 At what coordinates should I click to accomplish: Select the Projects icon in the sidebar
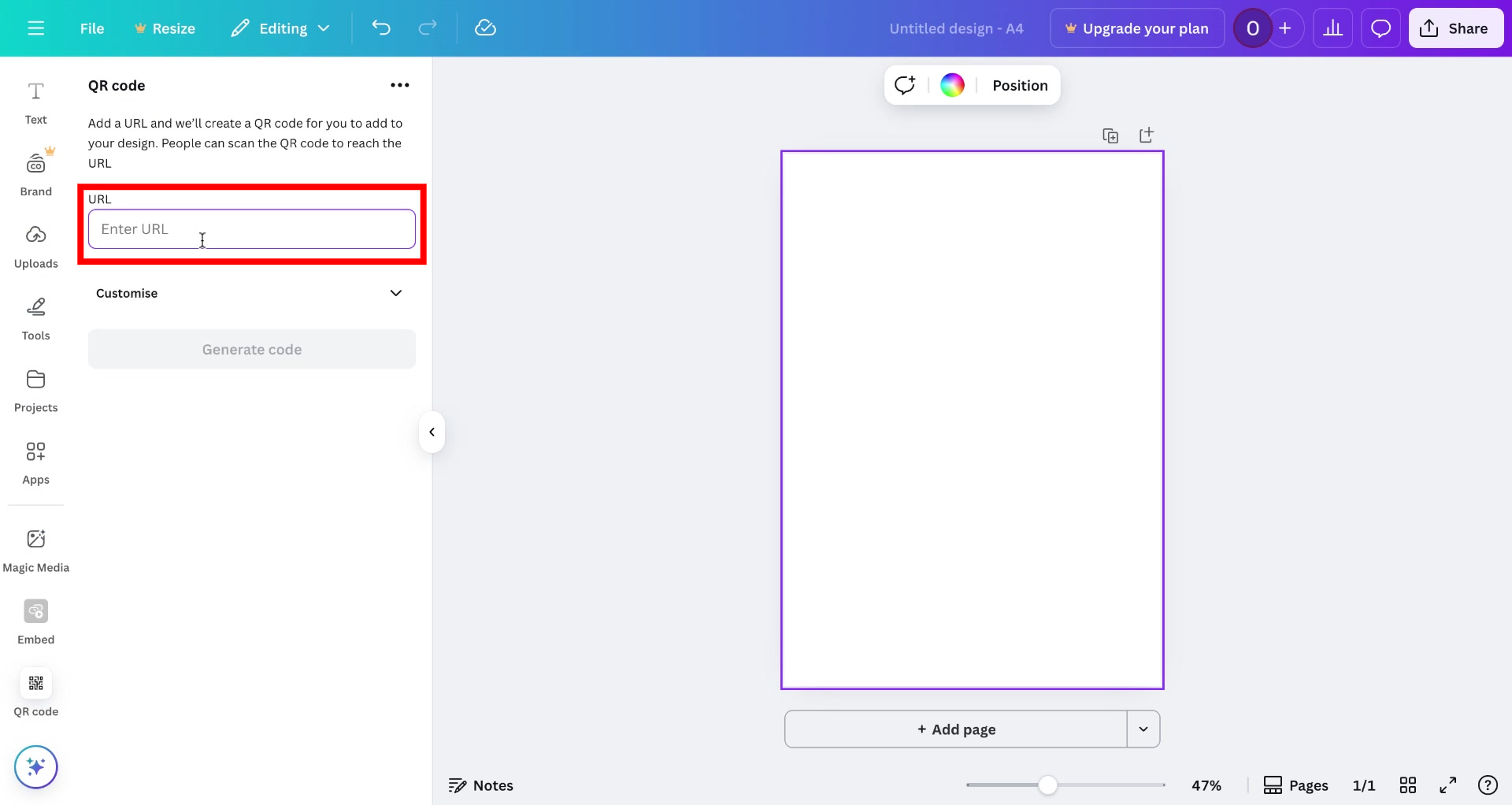pos(35,389)
